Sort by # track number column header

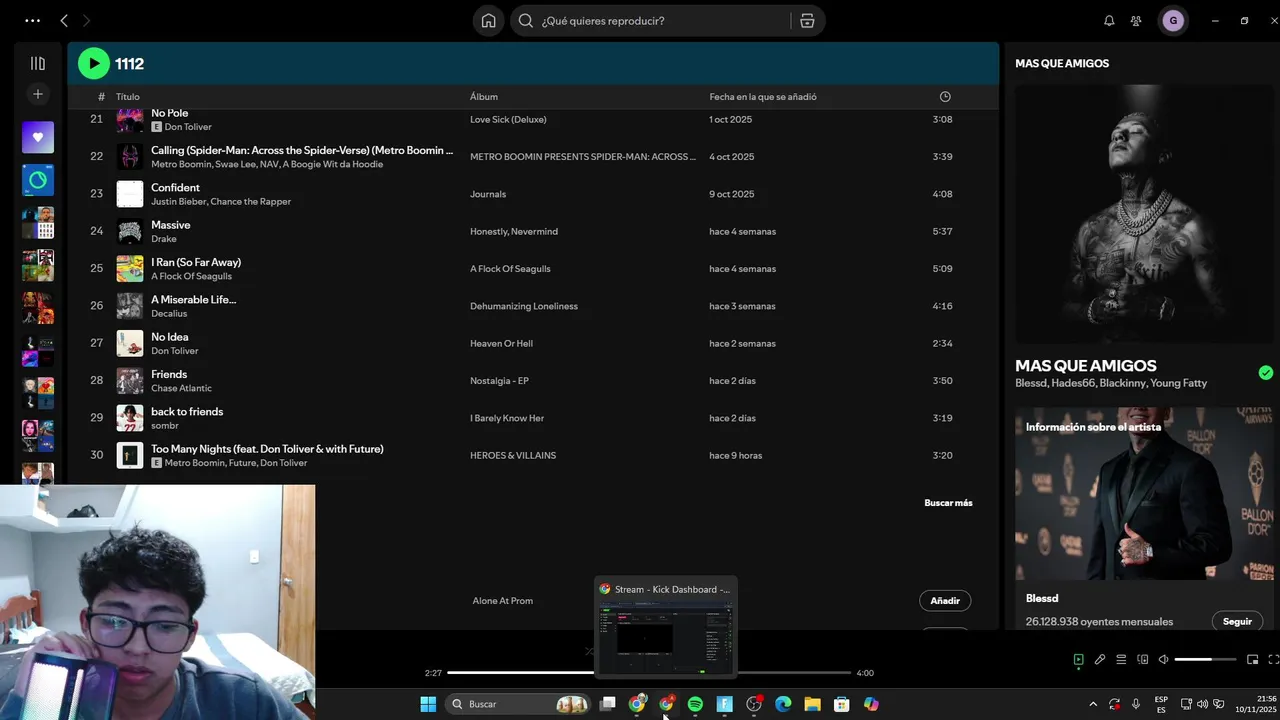101,97
